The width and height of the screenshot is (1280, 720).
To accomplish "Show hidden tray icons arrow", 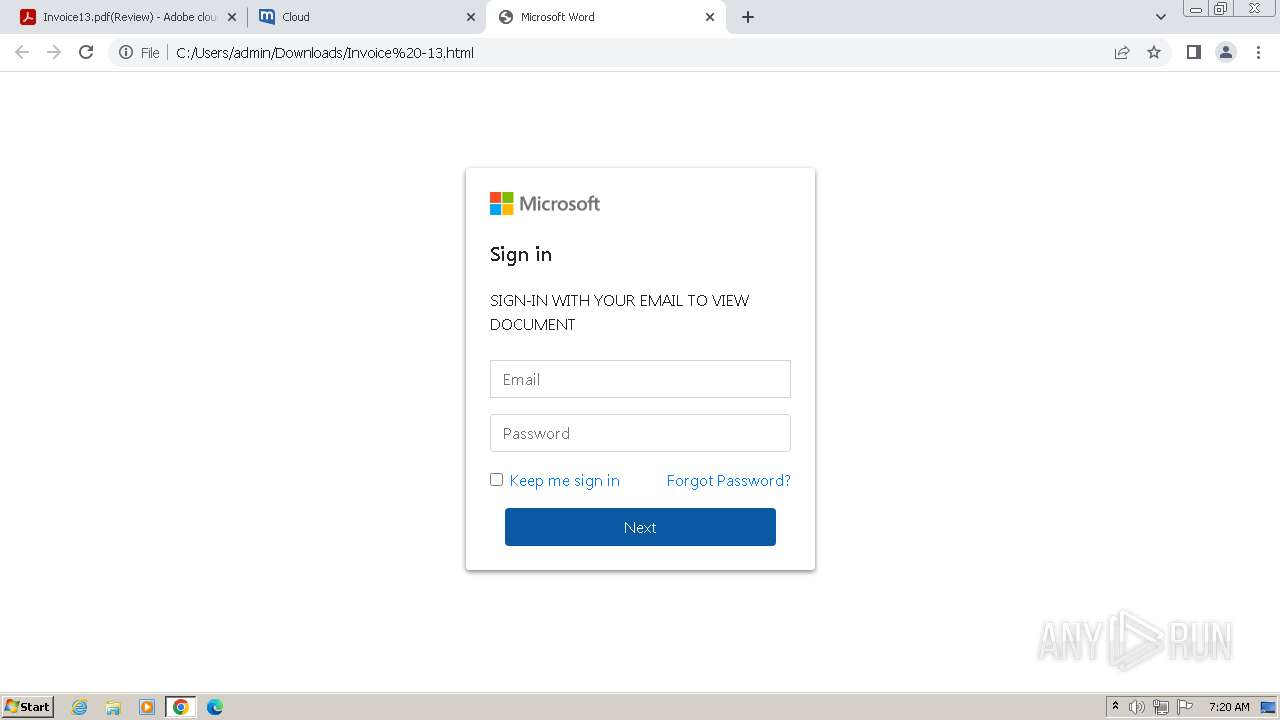I will point(1115,707).
